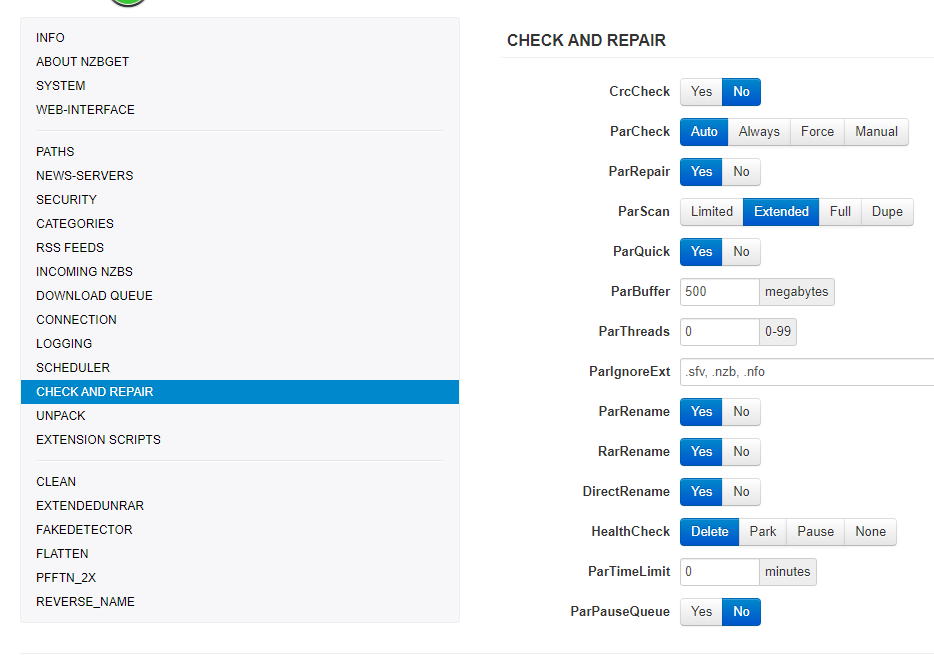Open the NEWS-SERVERS settings section
The height and width of the screenshot is (655, 934).
pos(85,176)
